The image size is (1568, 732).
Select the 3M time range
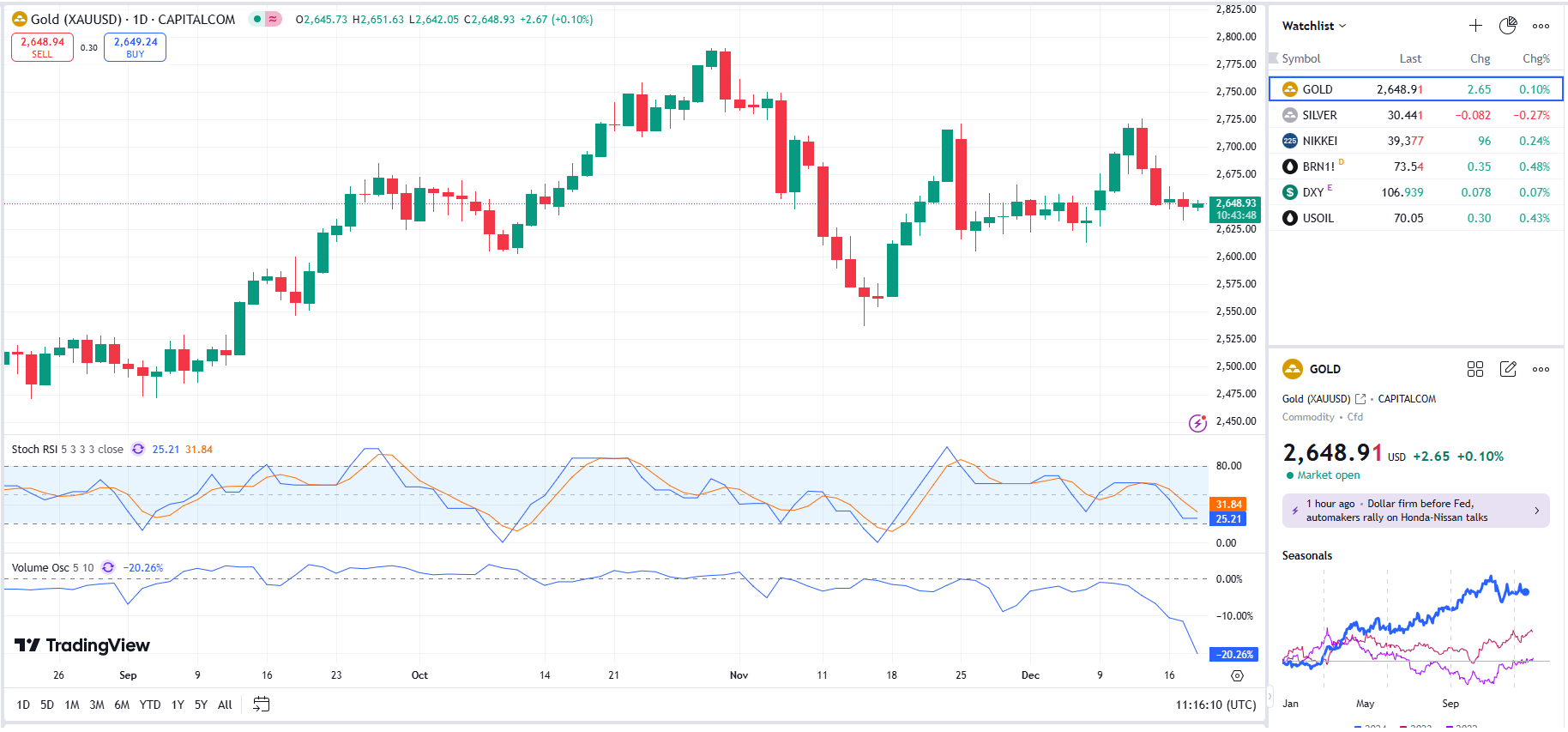pos(97,705)
